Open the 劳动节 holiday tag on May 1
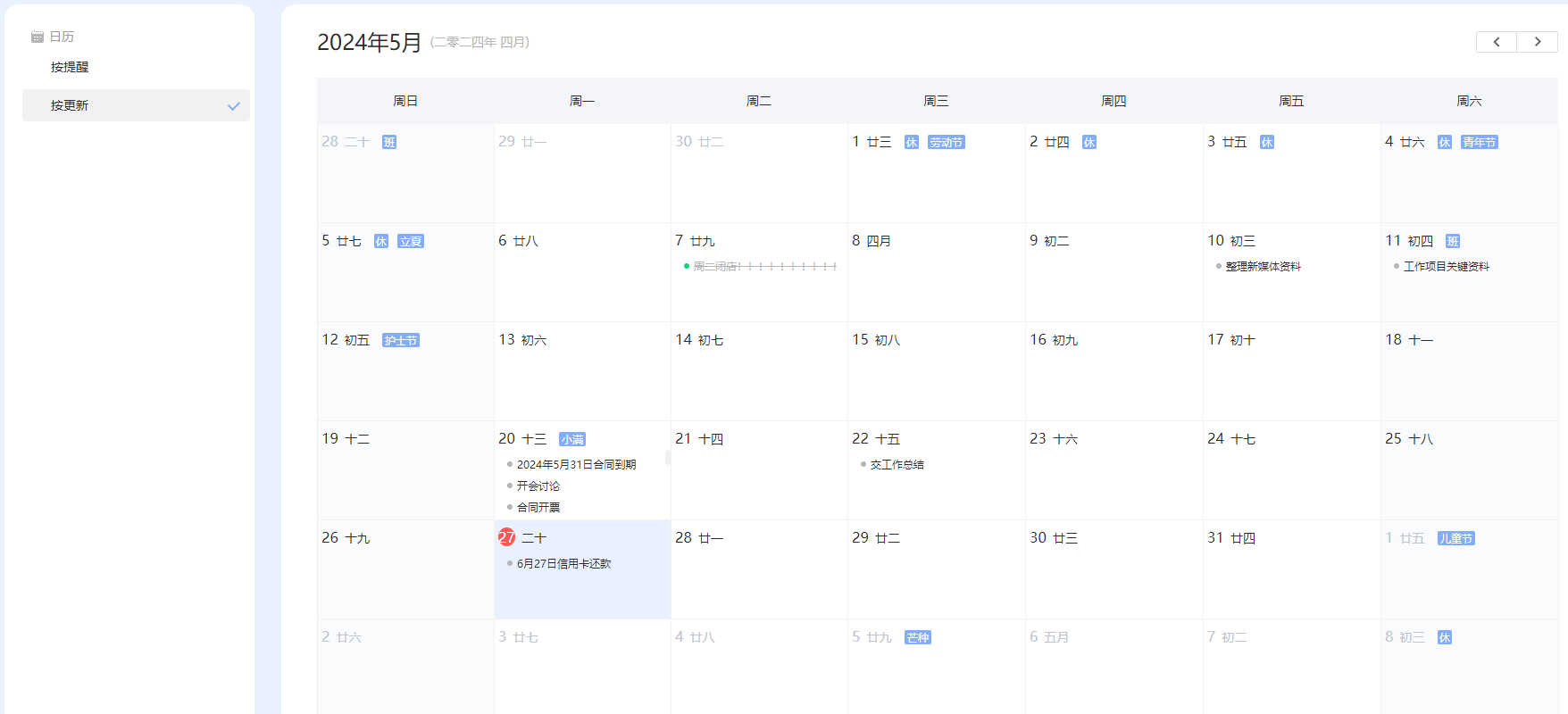 (947, 142)
